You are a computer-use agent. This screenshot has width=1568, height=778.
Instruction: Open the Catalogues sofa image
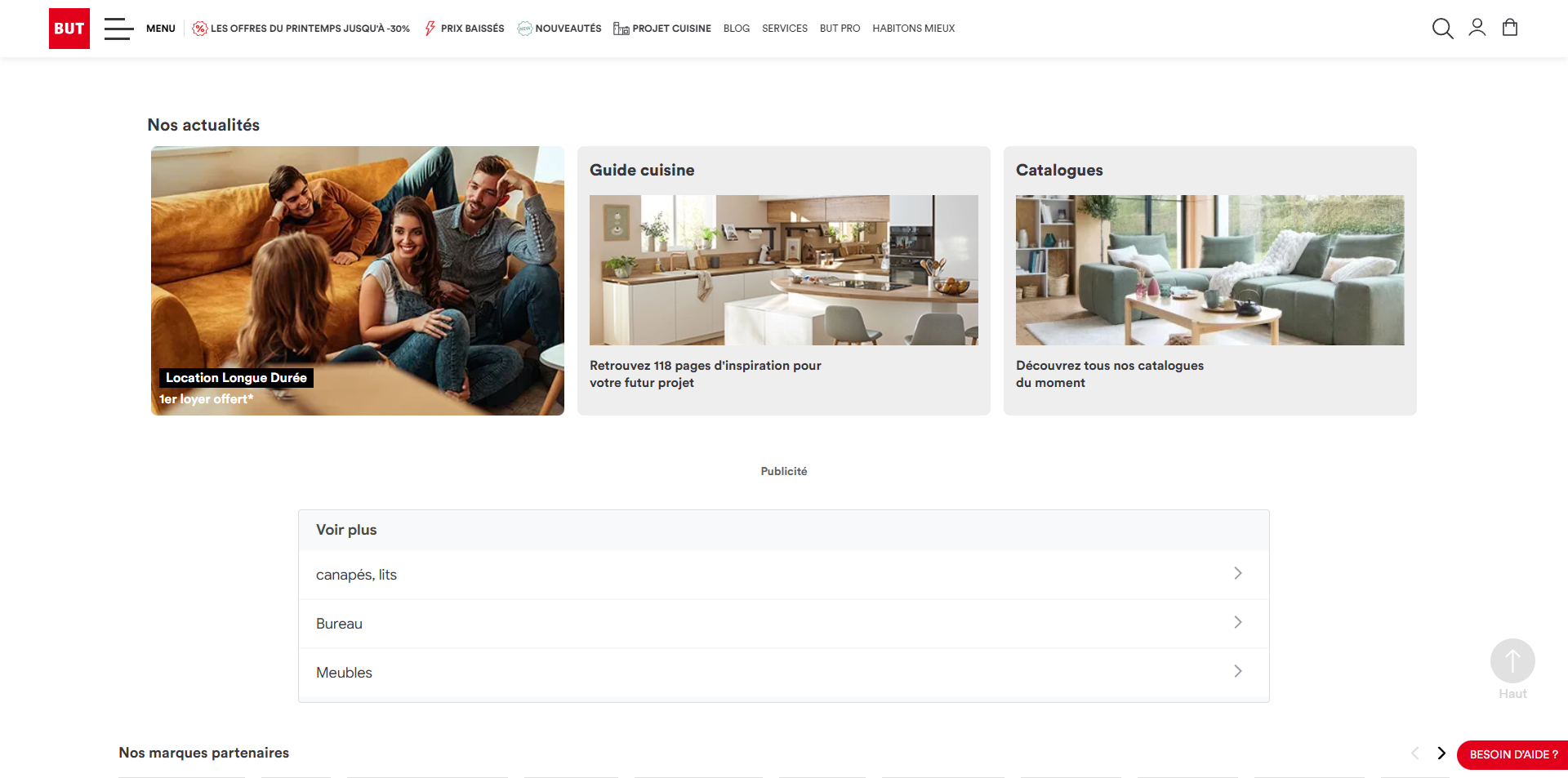coord(1210,270)
